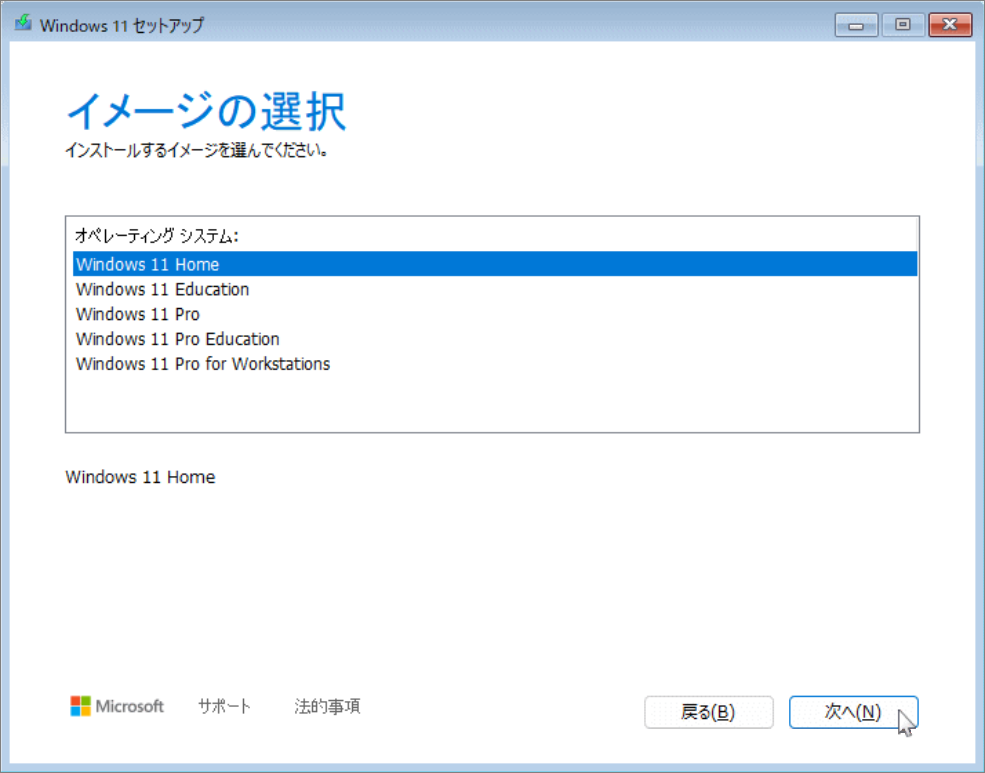The width and height of the screenshot is (985, 773).
Task: Click the Windows 11 Home text below the list
Action: tap(140, 477)
